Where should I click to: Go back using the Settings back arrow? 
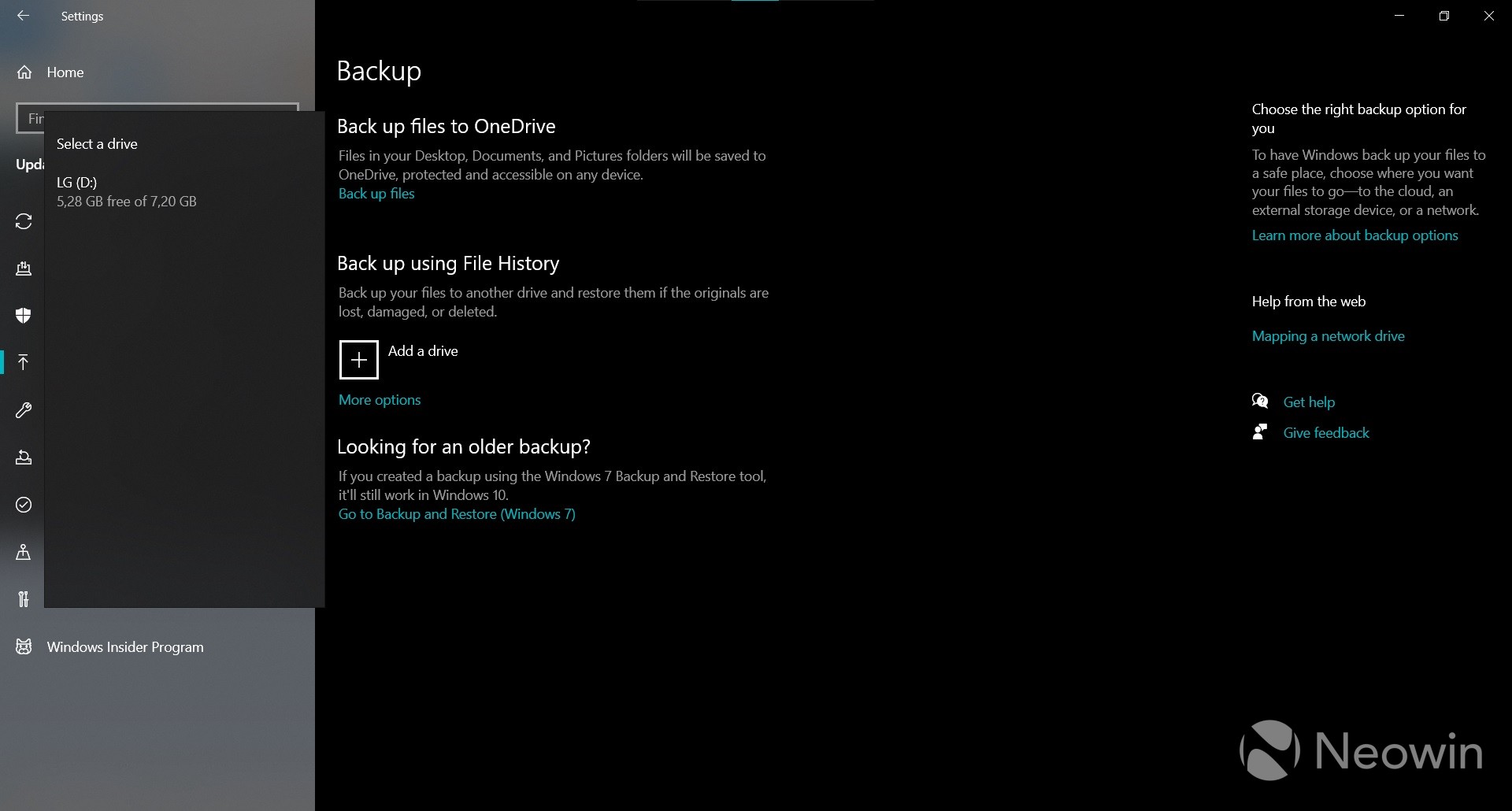pyautogui.click(x=23, y=16)
